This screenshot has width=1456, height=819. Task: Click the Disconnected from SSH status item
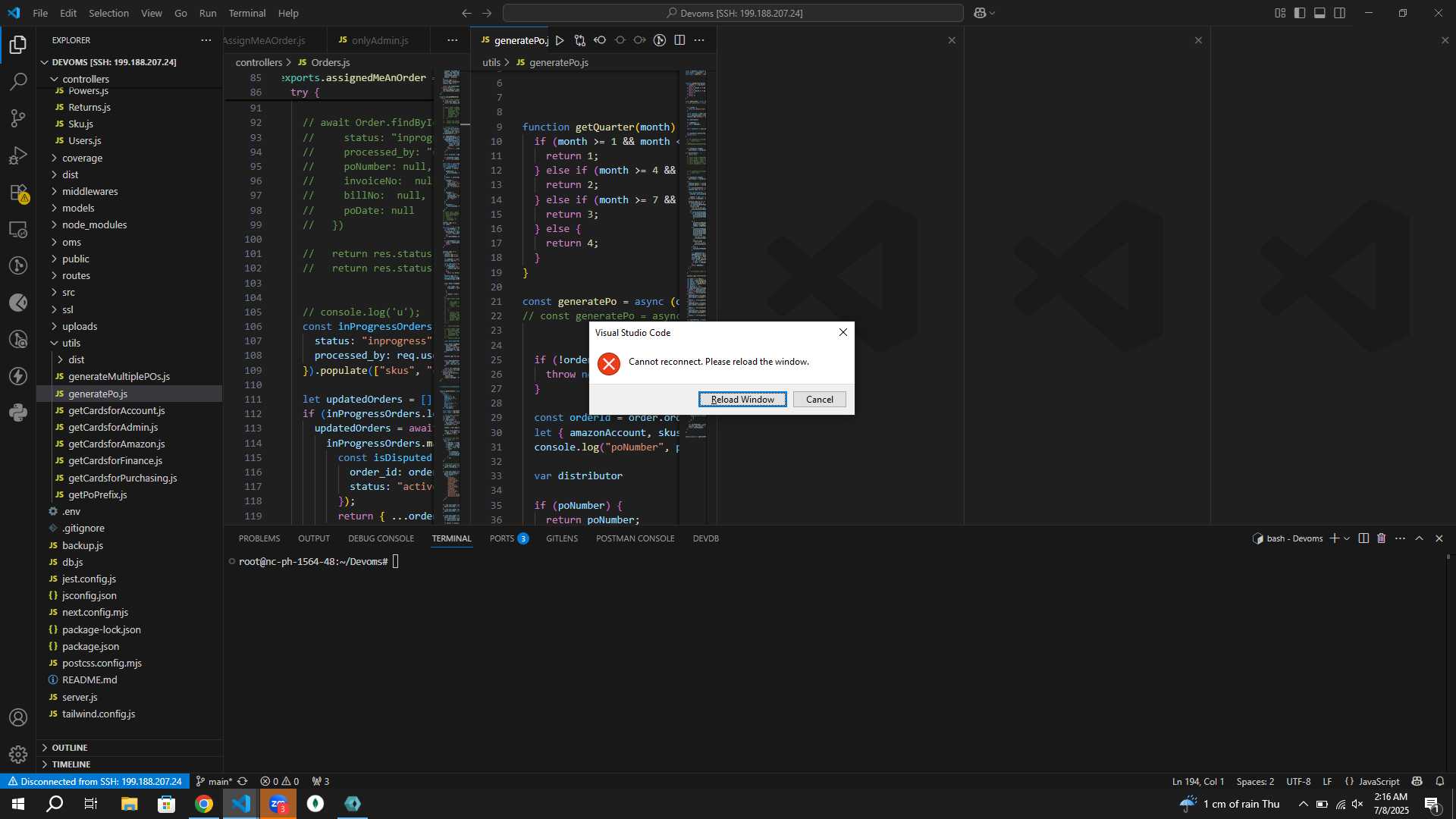tap(94, 781)
